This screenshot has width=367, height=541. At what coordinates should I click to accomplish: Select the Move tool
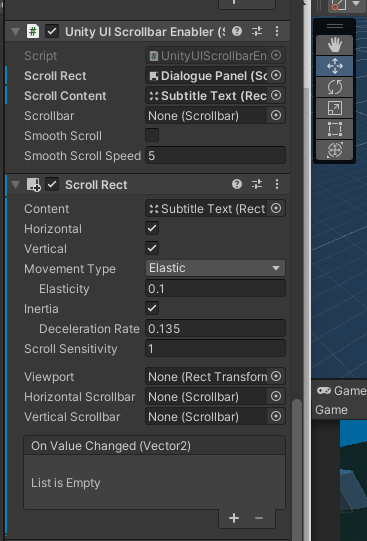click(335, 66)
